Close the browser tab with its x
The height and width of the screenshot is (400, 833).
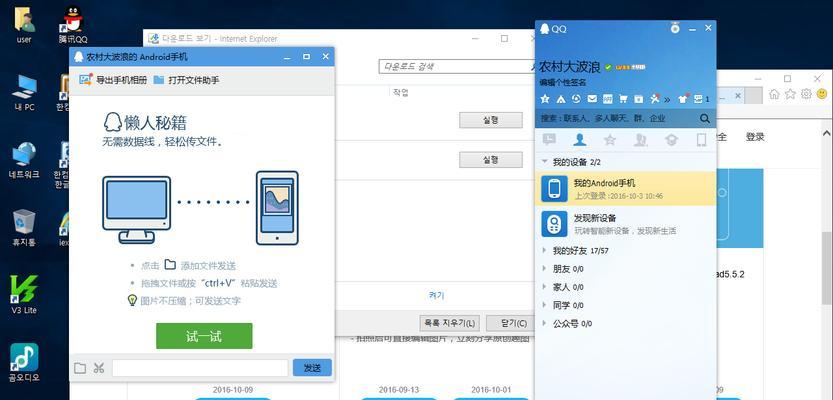coord(738,96)
